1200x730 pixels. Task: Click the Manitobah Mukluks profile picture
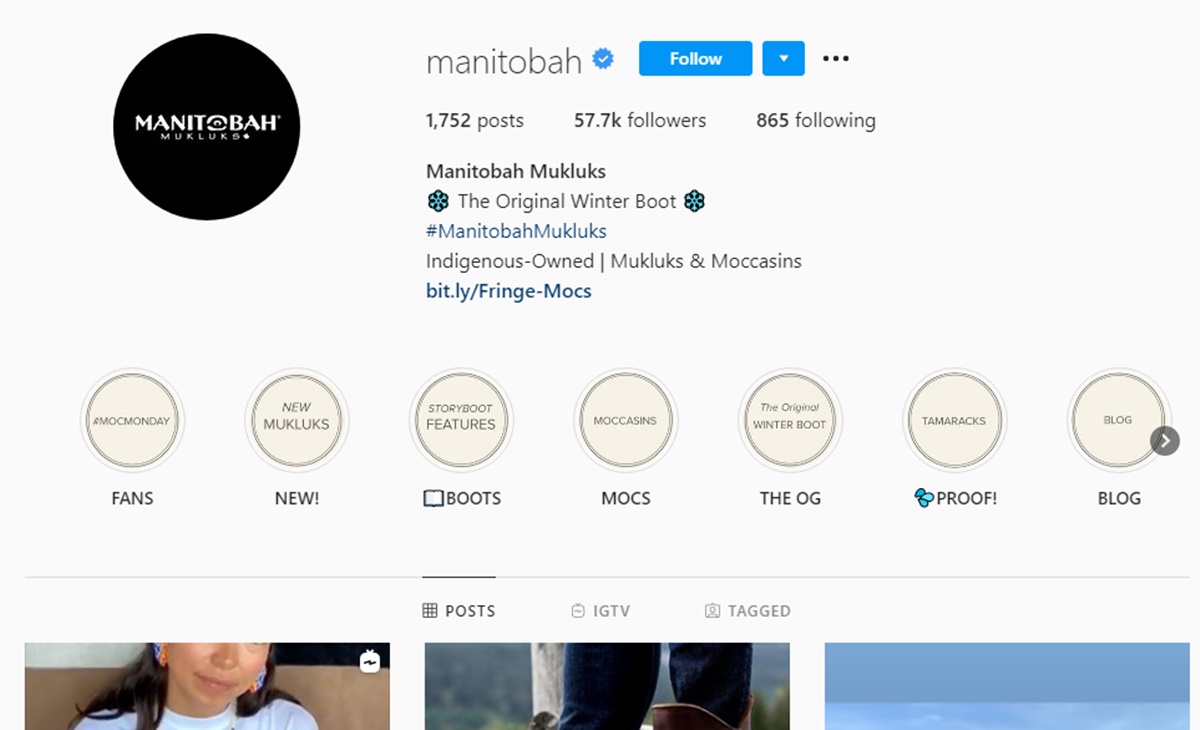(x=207, y=126)
